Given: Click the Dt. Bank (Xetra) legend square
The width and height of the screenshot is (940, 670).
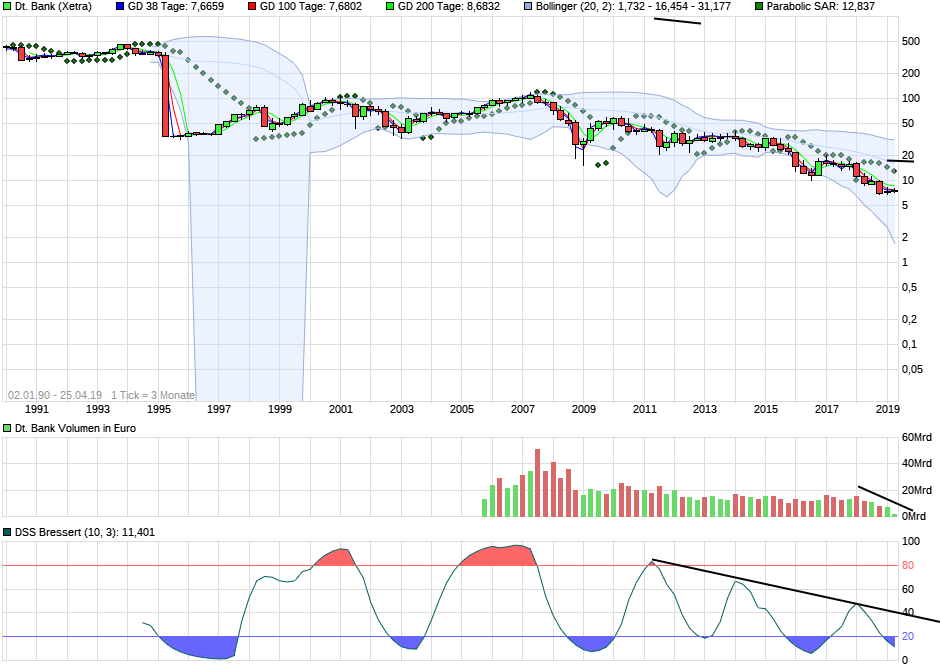Looking at the screenshot, I should click(7, 7).
